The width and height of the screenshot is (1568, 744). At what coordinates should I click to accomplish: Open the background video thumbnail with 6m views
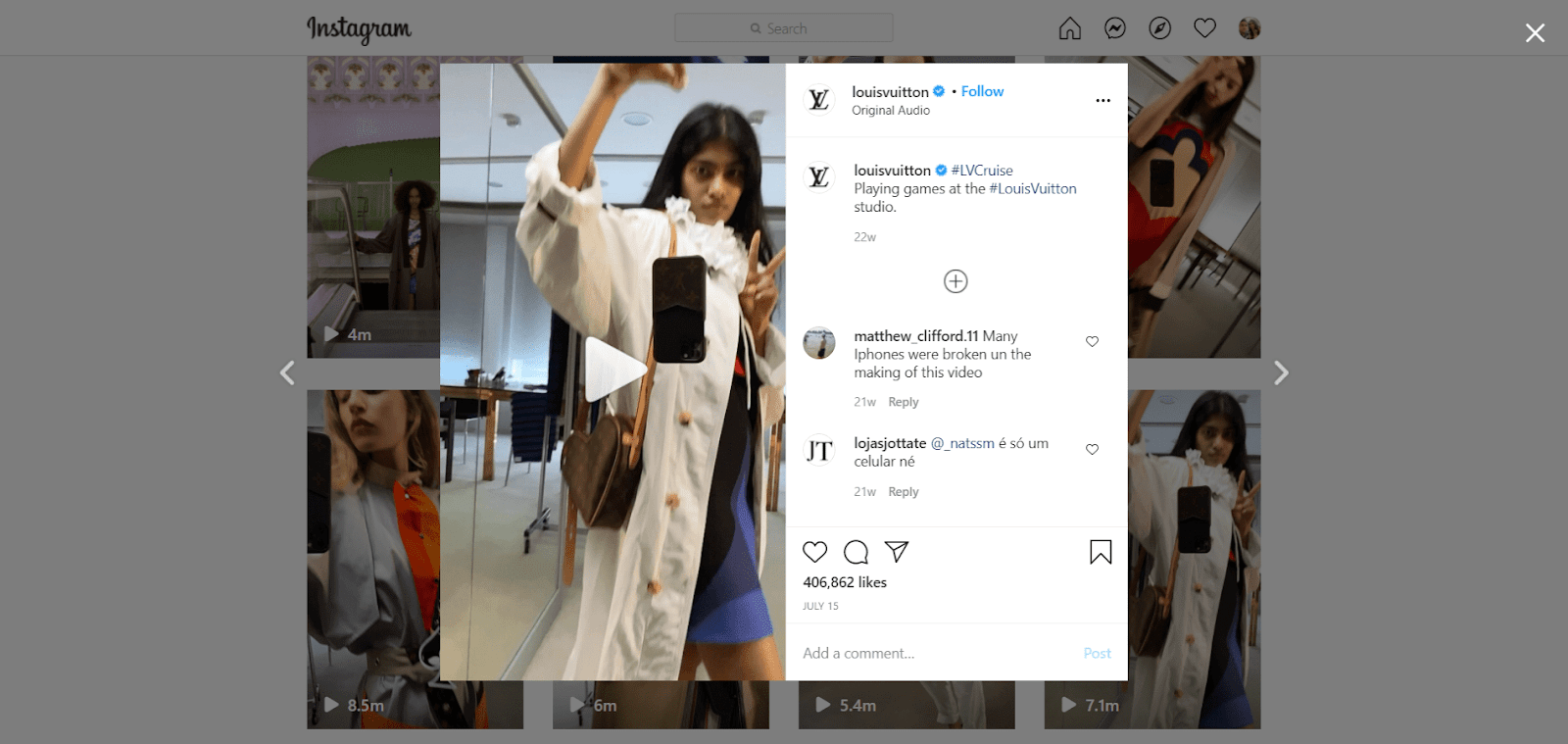tap(661, 705)
